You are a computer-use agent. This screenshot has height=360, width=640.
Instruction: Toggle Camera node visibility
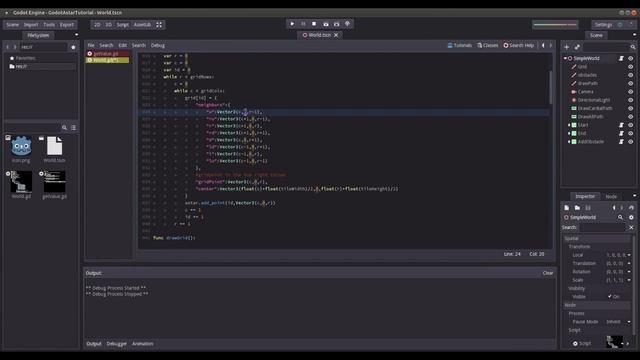(x=630, y=92)
